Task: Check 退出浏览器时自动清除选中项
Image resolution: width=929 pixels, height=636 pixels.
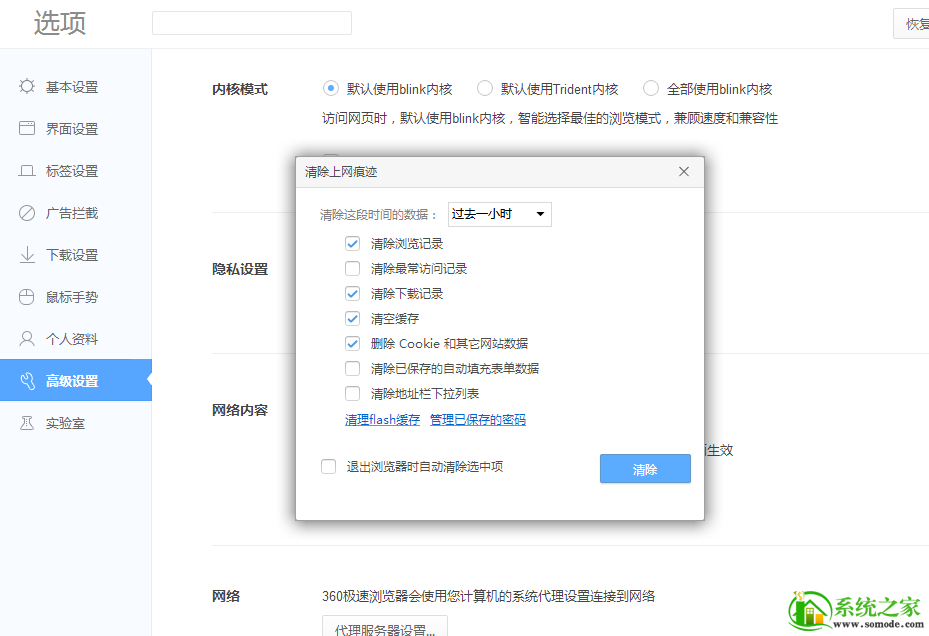Action: pyautogui.click(x=328, y=467)
